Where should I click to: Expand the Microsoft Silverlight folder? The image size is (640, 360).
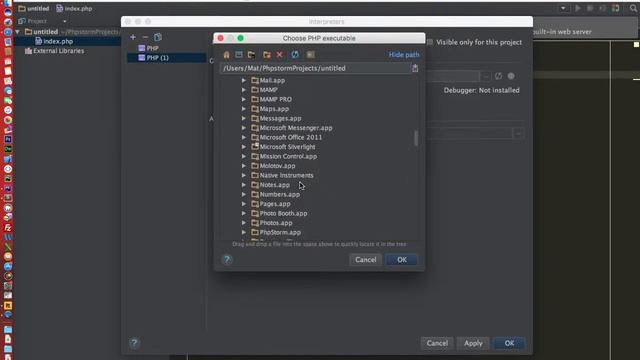point(244,147)
